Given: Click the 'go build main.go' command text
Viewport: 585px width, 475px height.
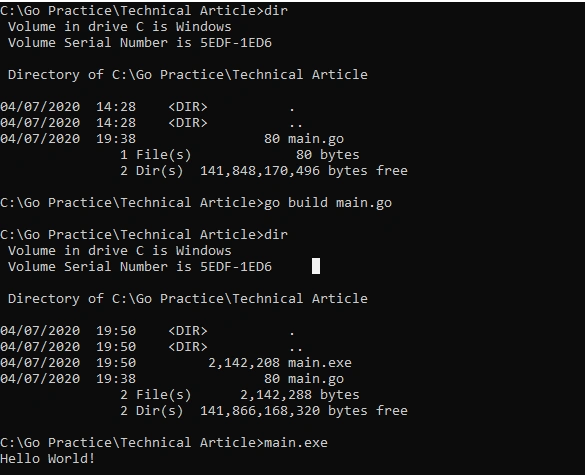Looking at the screenshot, I should click(328, 203).
